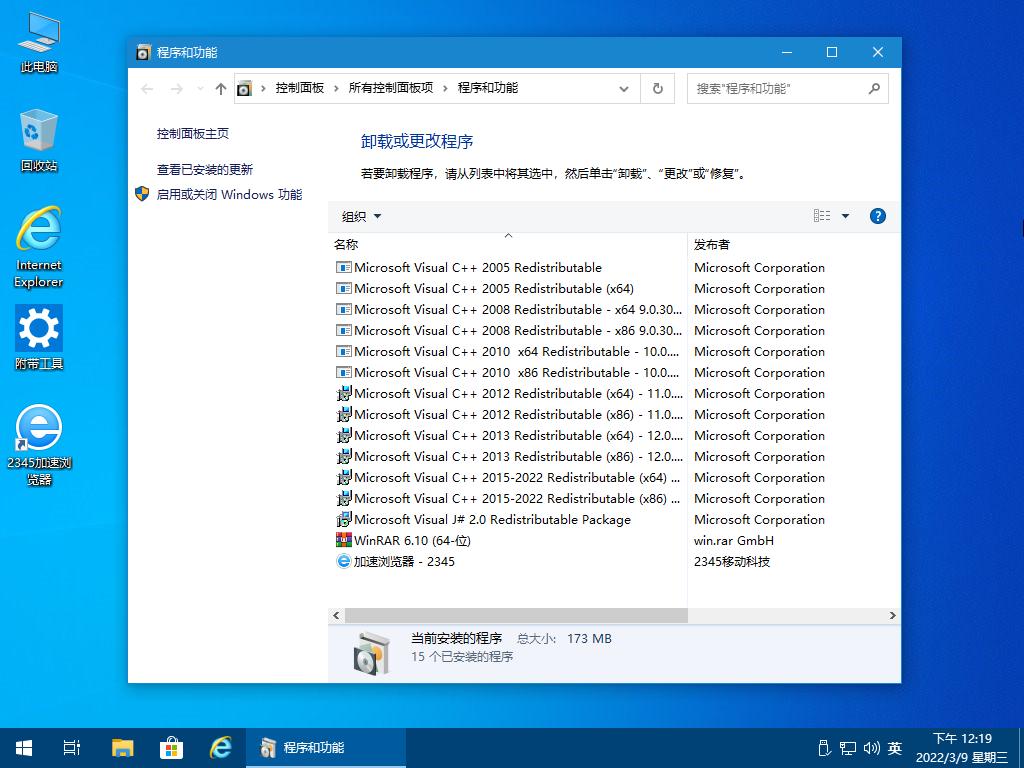
Task: Click the change view layout icon
Action: coord(822,216)
